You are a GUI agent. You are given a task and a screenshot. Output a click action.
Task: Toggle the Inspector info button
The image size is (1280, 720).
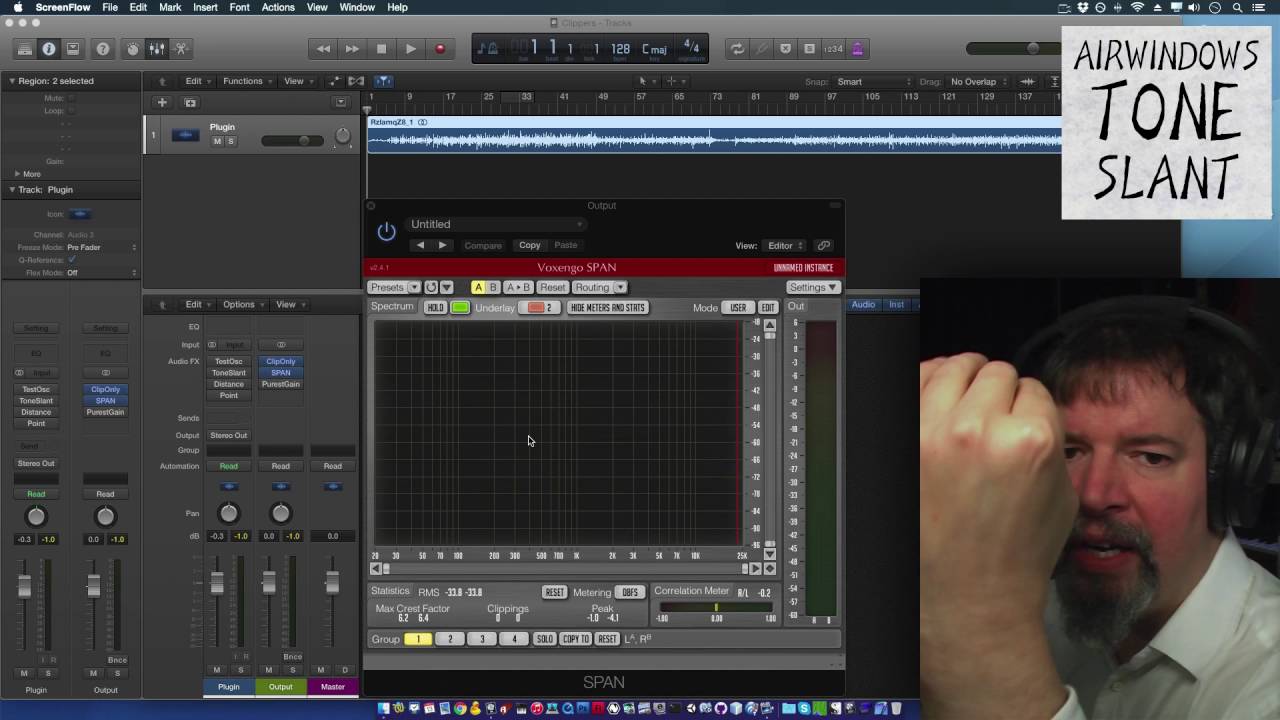(x=48, y=48)
